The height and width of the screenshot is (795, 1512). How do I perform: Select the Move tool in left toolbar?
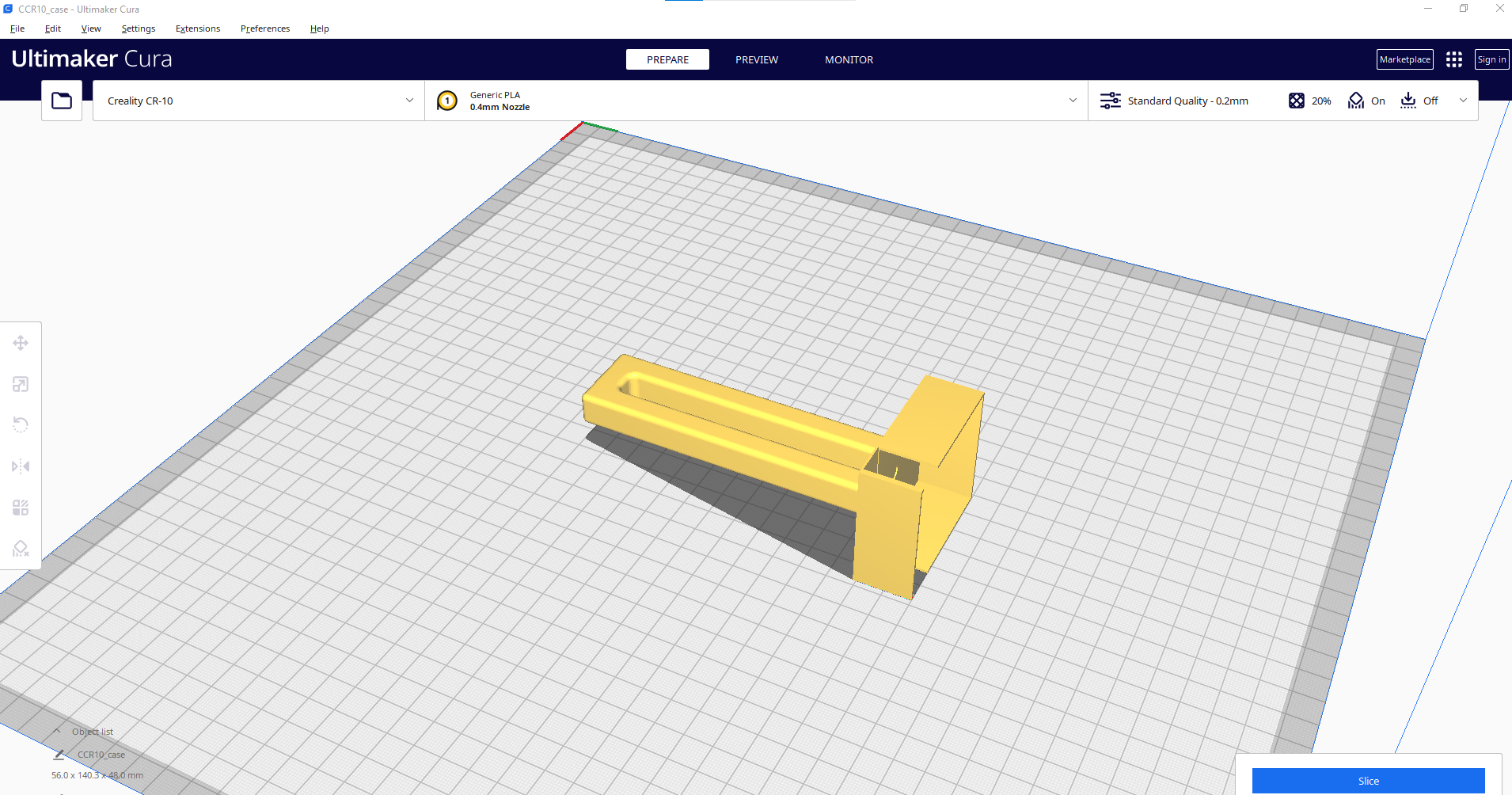21,343
